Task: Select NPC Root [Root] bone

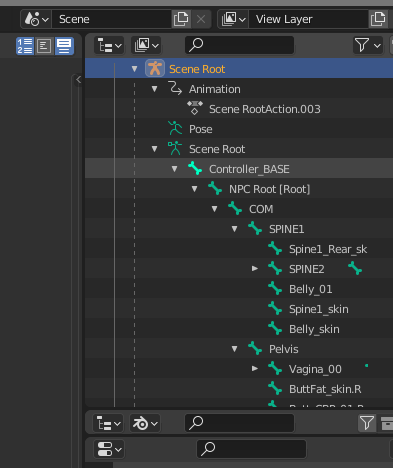Action: click(269, 189)
